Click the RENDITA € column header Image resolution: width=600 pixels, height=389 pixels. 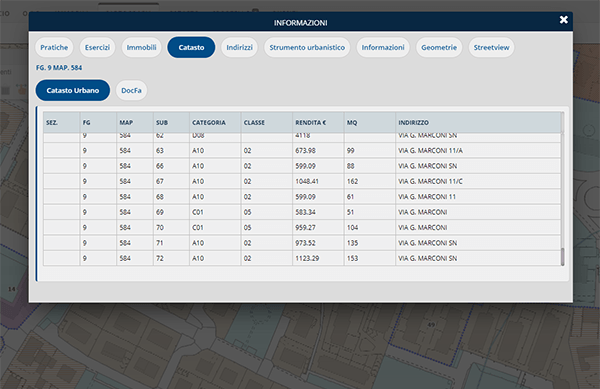pos(318,122)
